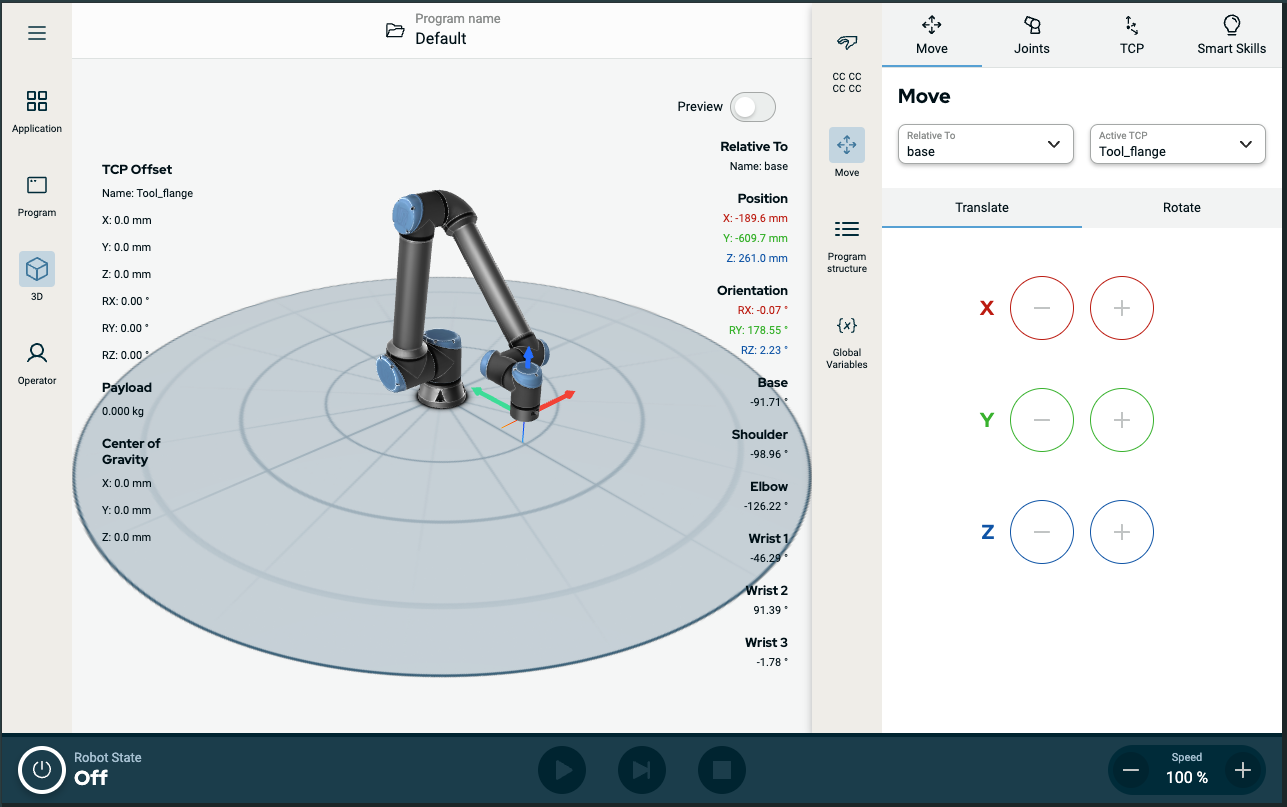The height and width of the screenshot is (807, 1287).
Task: Open the Operator screen
Action: tap(37, 362)
